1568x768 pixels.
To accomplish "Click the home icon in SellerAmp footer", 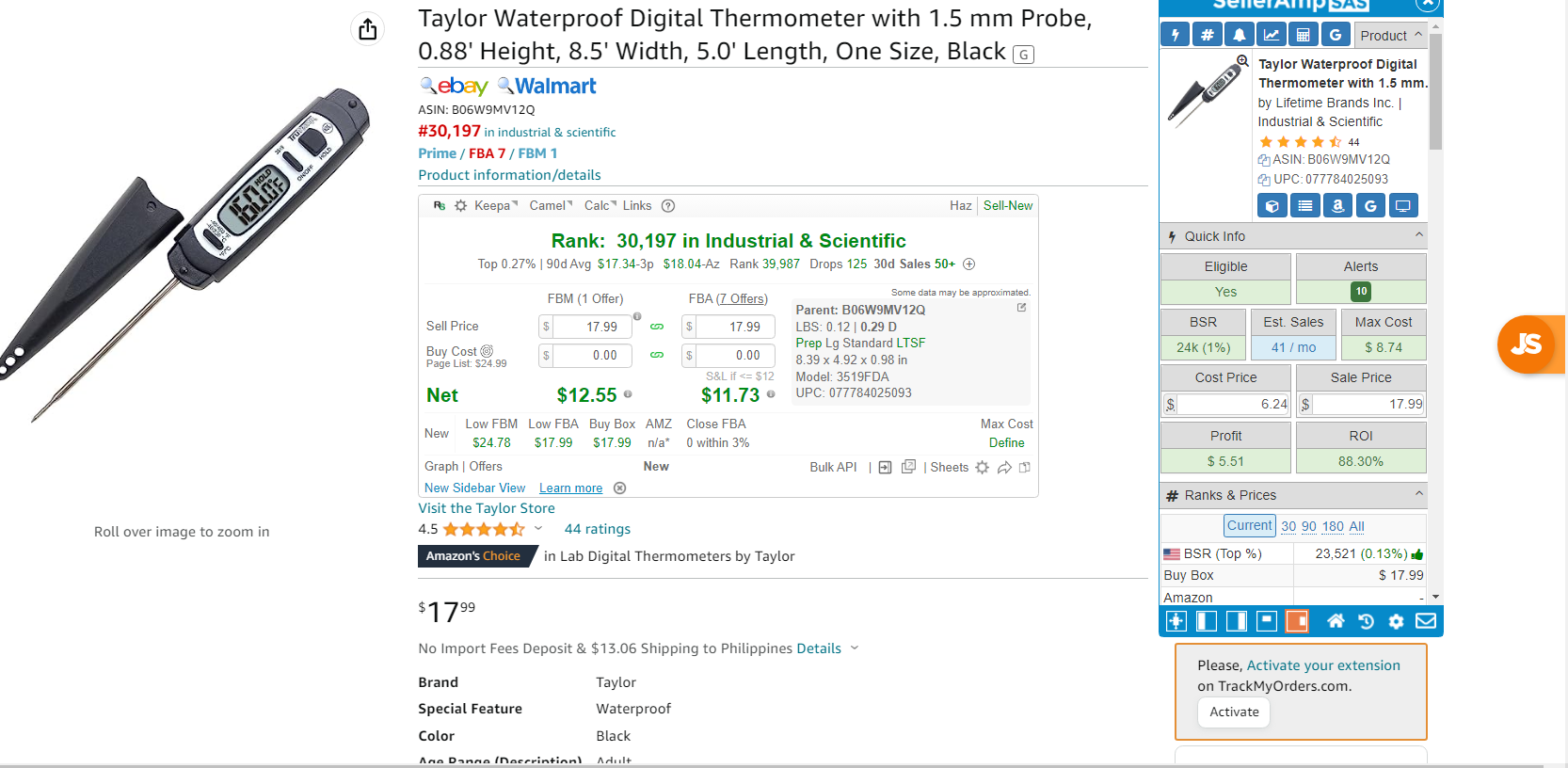I will tap(1336, 621).
